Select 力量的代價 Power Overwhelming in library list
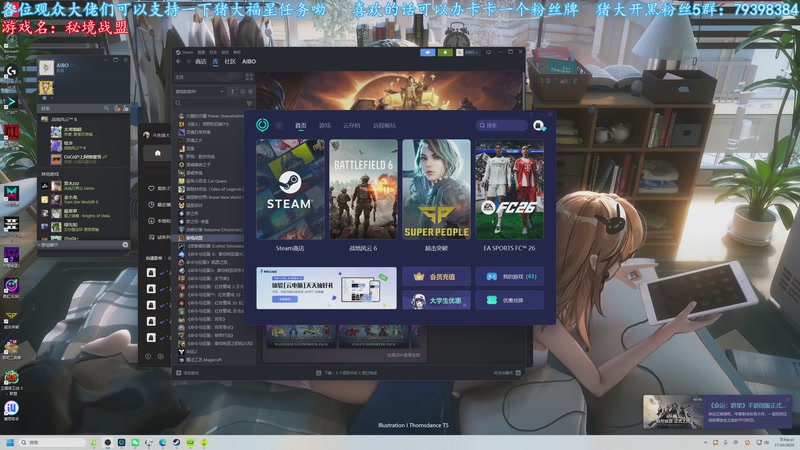This screenshot has height=450, width=800. point(210,116)
